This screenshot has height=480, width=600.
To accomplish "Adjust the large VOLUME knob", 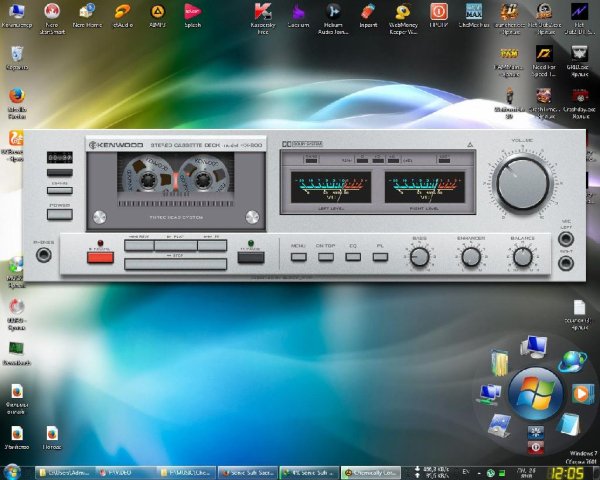I will (x=523, y=184).
